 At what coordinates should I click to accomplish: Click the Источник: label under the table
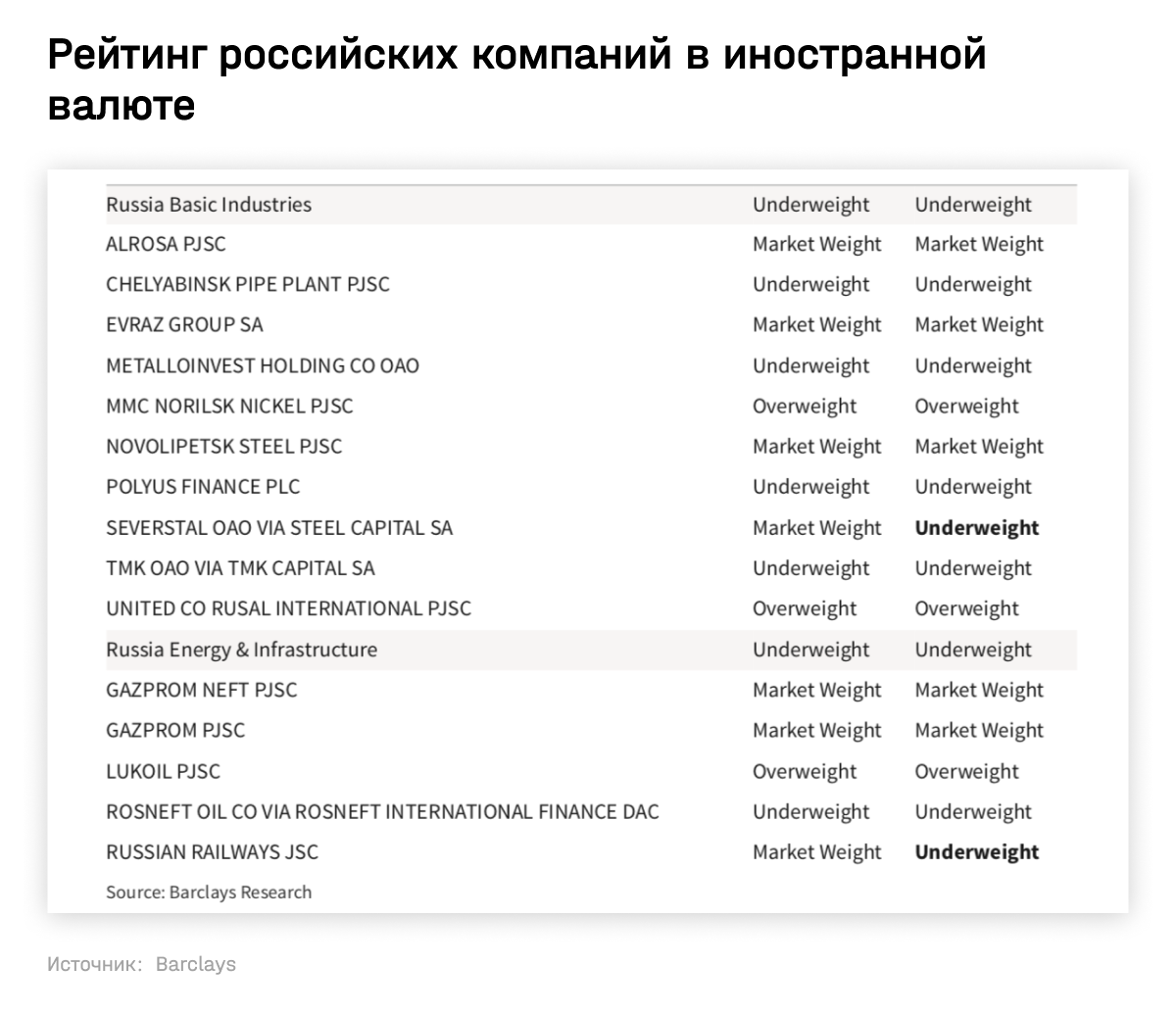[x=94, y=964]
